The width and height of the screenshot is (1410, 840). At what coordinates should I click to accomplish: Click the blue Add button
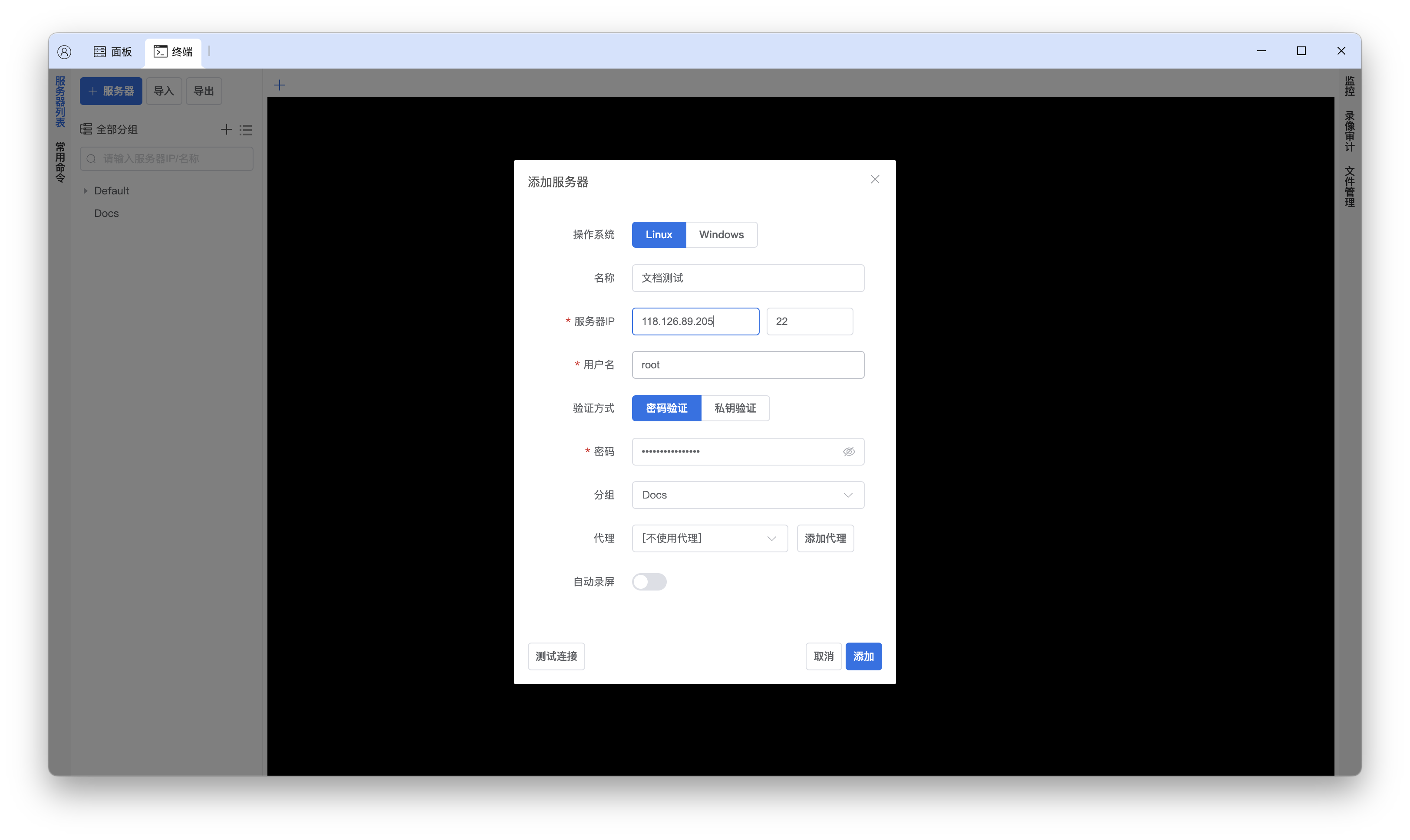(863, 656)
